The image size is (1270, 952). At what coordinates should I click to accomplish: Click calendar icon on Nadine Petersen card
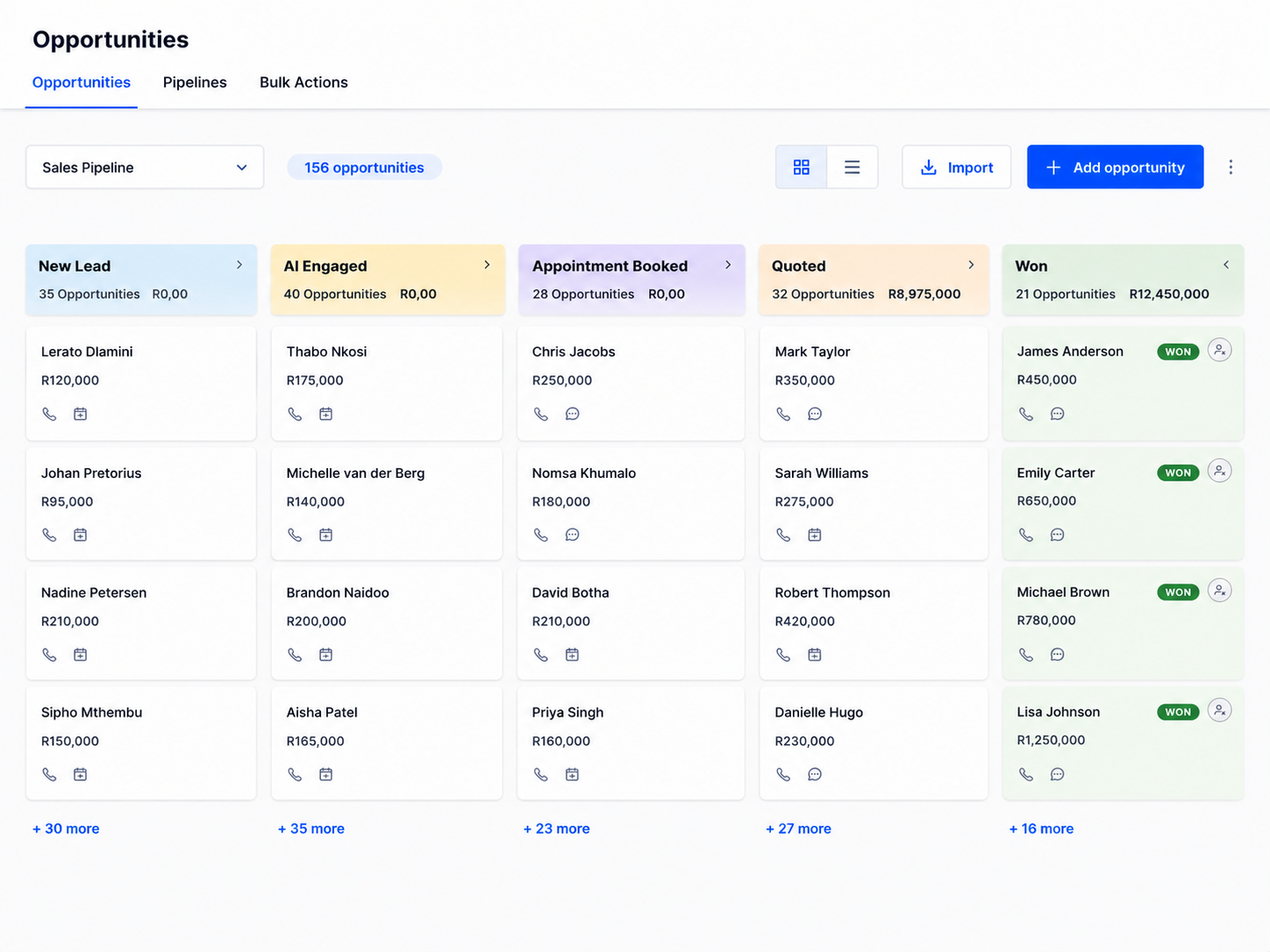coord(80,655)
